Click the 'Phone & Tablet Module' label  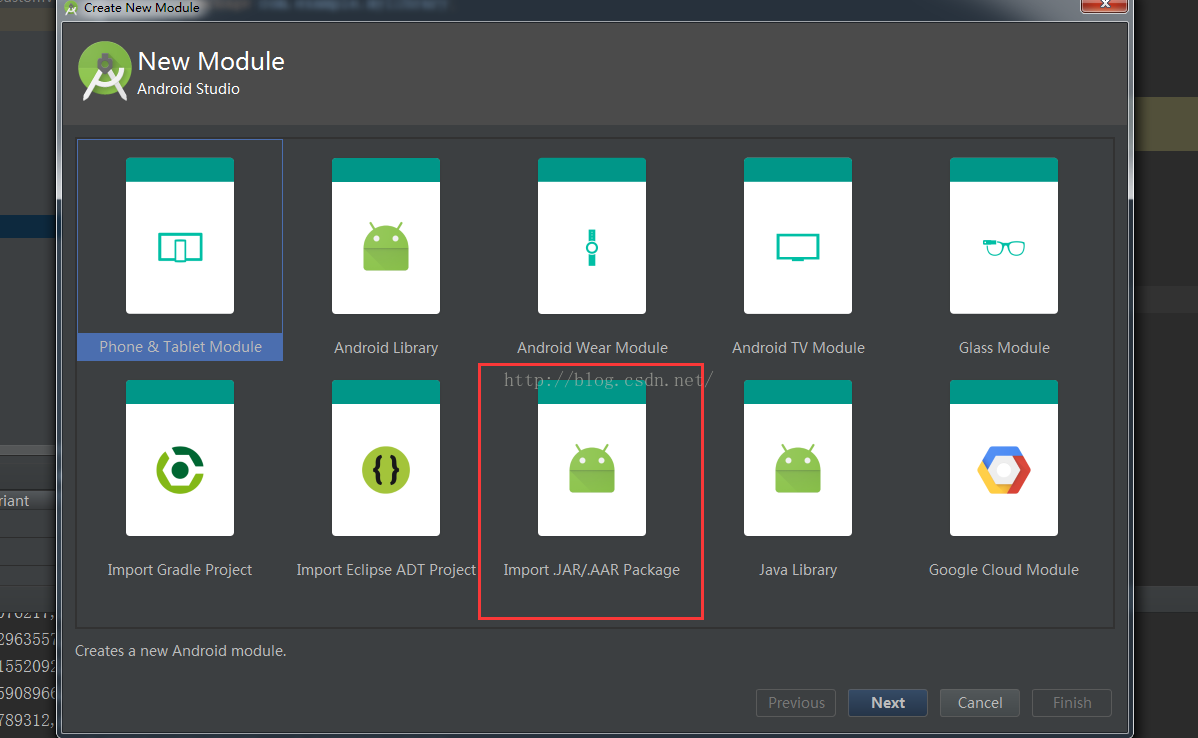[180, 347]
